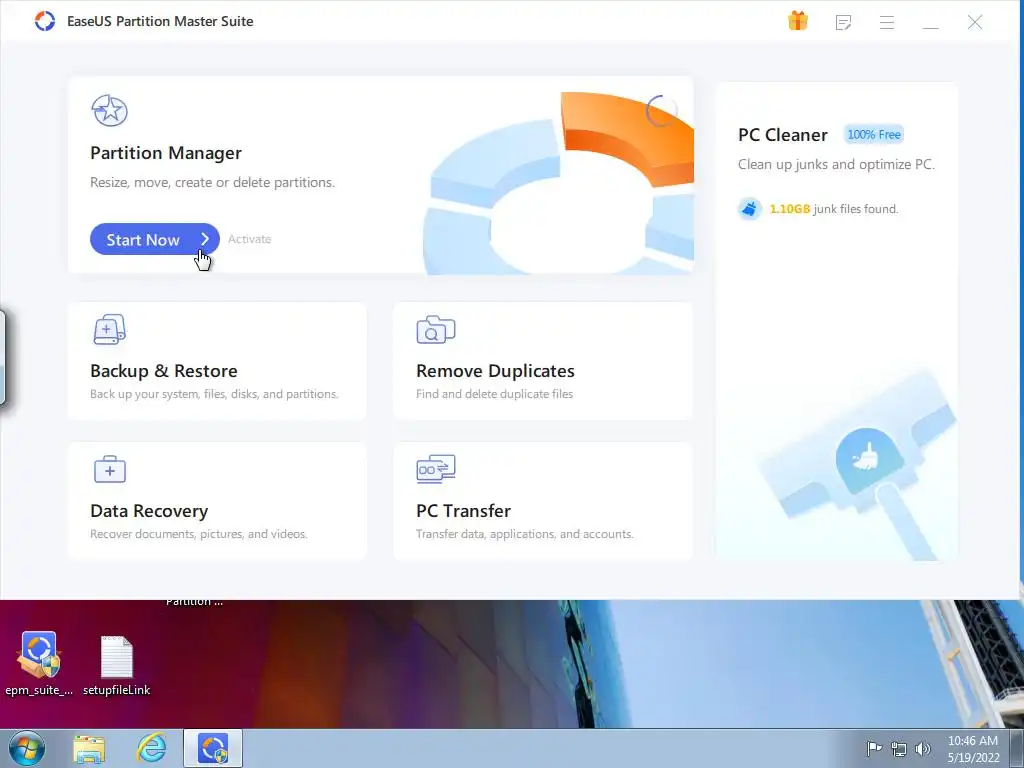Open the feedback note icon
Image resolution: width=1024 pixels, height=768 pixels.
[x=843, y=22]
